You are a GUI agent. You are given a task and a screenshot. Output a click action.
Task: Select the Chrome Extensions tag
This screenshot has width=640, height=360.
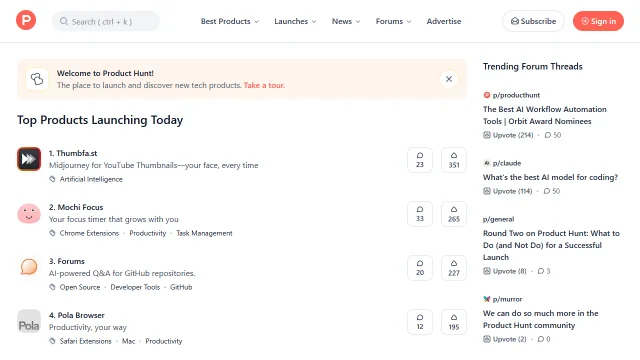89,233
